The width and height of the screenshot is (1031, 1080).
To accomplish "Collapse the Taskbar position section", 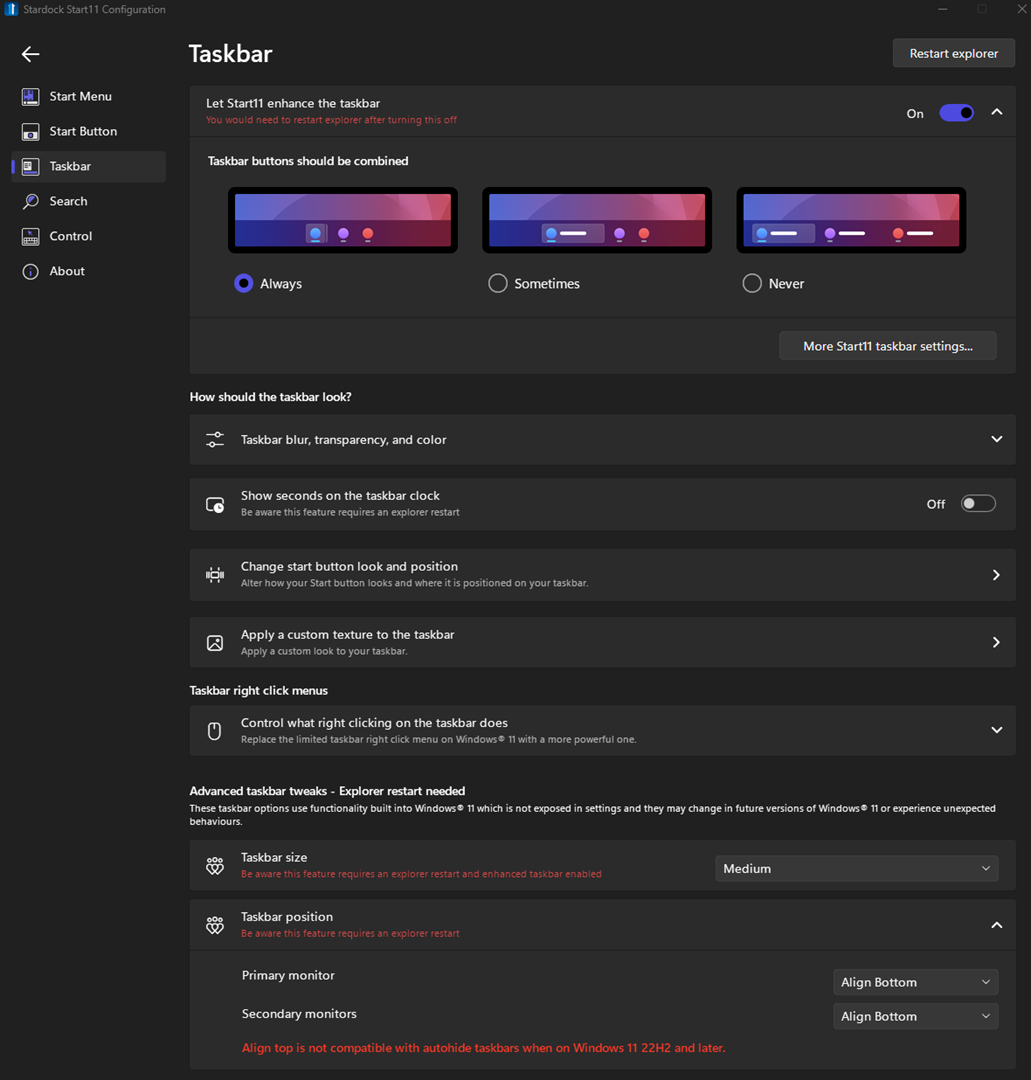I will click(x=996, y=925).
